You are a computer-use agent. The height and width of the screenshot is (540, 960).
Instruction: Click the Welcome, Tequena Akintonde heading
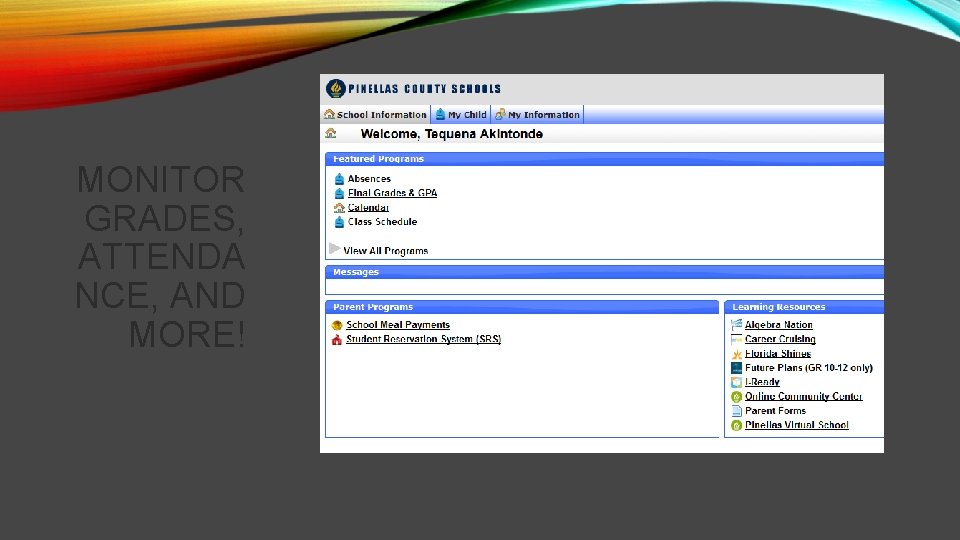[x=452, y=134]
